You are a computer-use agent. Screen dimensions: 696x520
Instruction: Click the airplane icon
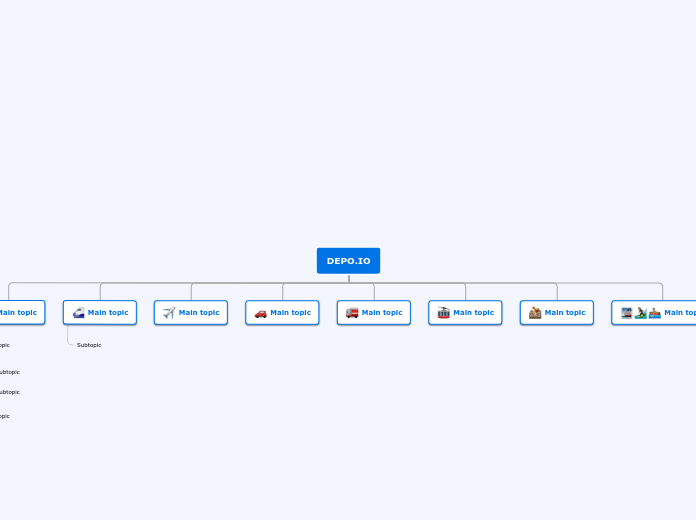coord(169,313)
